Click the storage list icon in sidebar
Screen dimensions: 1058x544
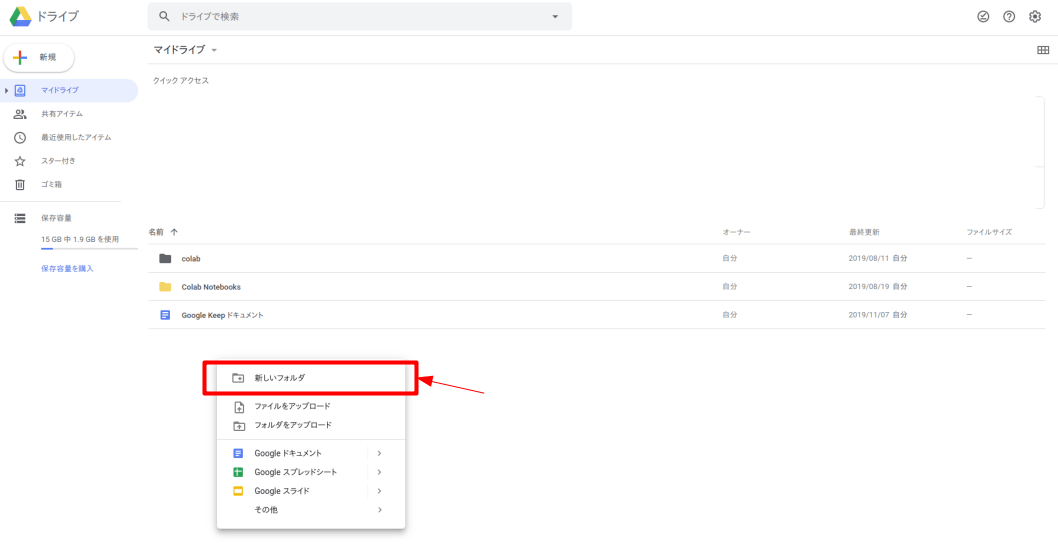(x=20, y=218)
